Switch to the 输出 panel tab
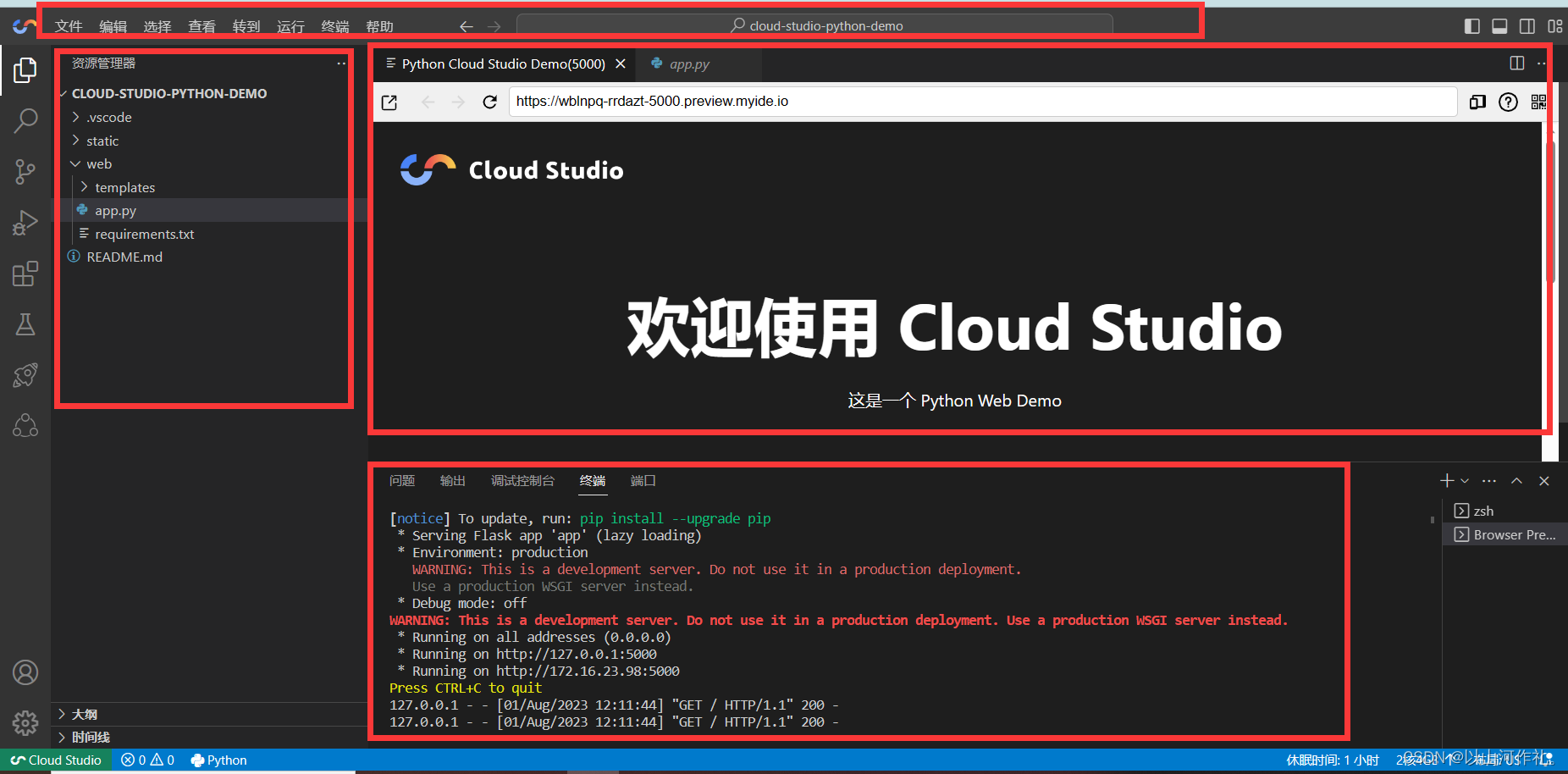Viewport: 1568px width, 774px height. pyautogui.click(x=453, y=481)
